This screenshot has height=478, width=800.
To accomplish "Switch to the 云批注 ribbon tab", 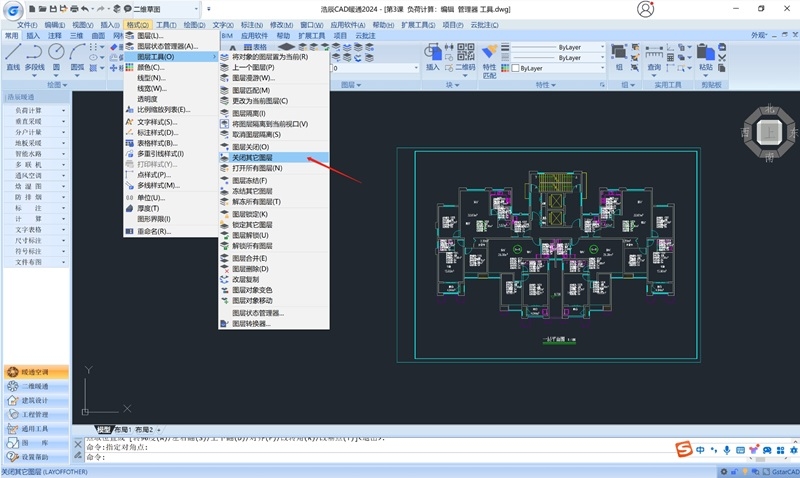I will click(365, 35).
